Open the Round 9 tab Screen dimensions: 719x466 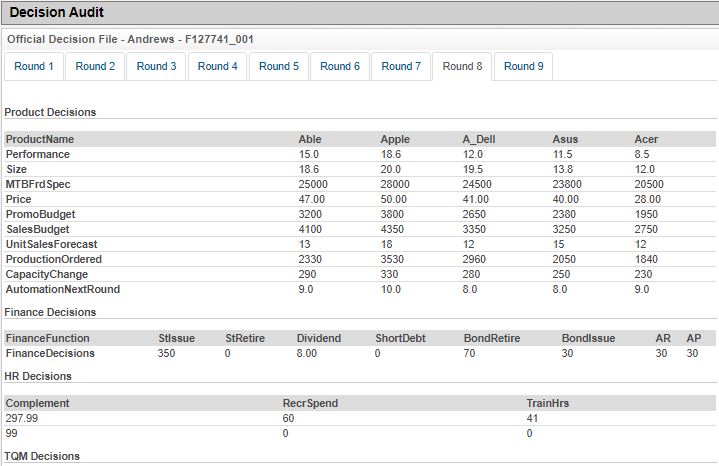pyautogui.click(x=523, y=67)
